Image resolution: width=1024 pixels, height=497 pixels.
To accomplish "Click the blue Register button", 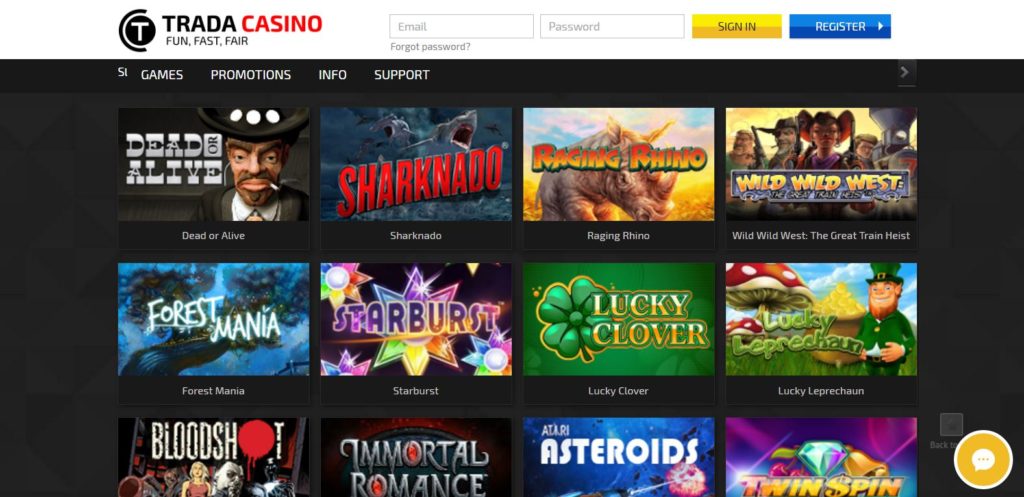I will 840,26.
